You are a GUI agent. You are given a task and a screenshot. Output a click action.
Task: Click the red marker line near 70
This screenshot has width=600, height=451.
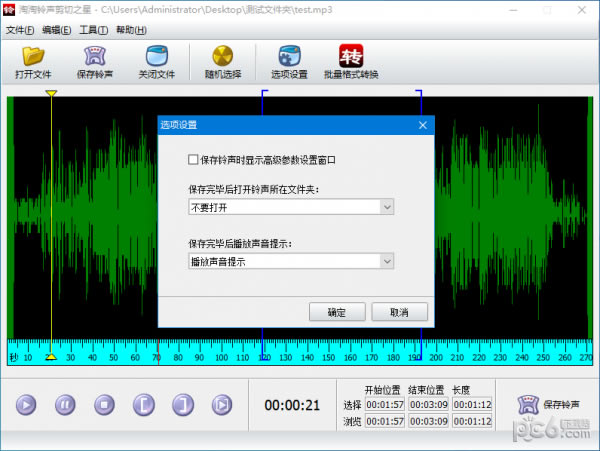click(158, 352)
